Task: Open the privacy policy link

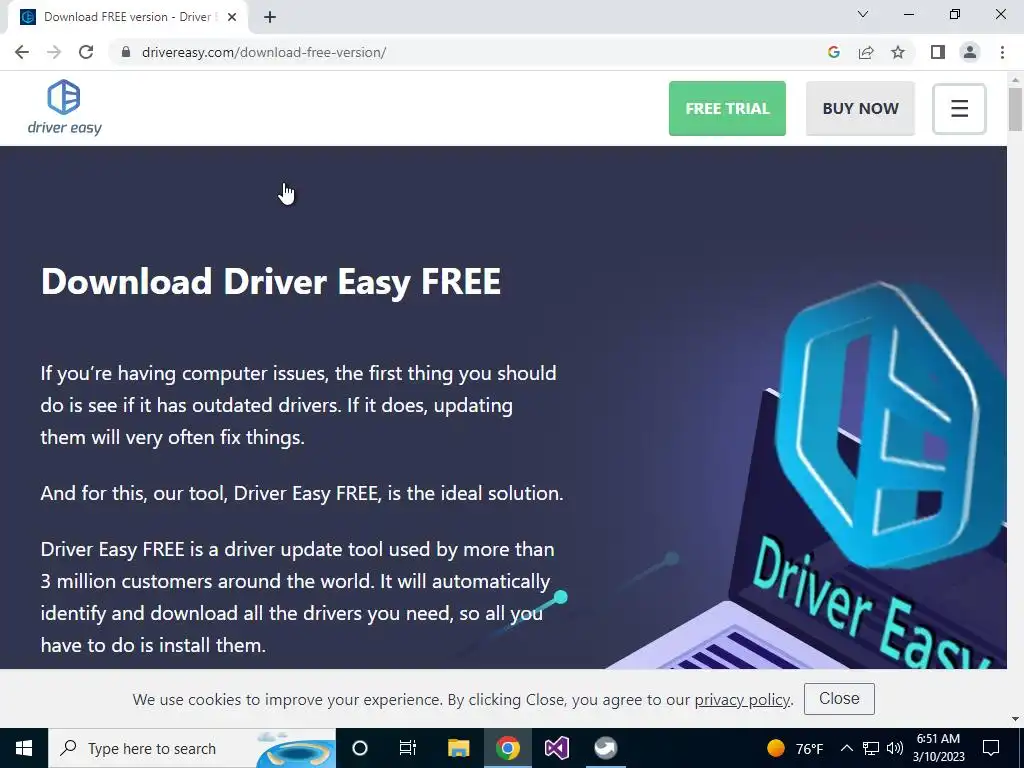Action: point(742,699)
